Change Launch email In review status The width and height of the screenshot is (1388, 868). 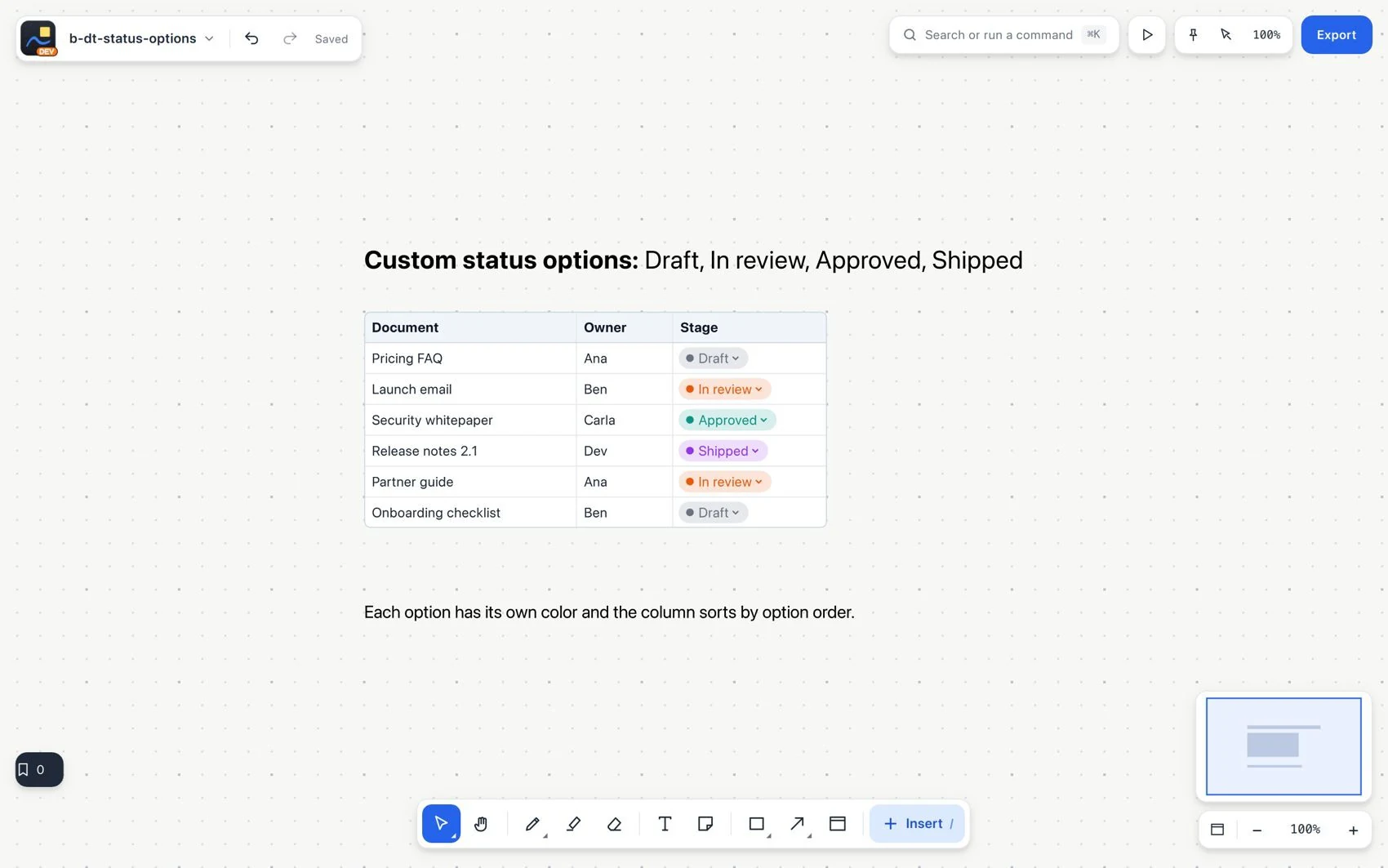click(724, 389)
